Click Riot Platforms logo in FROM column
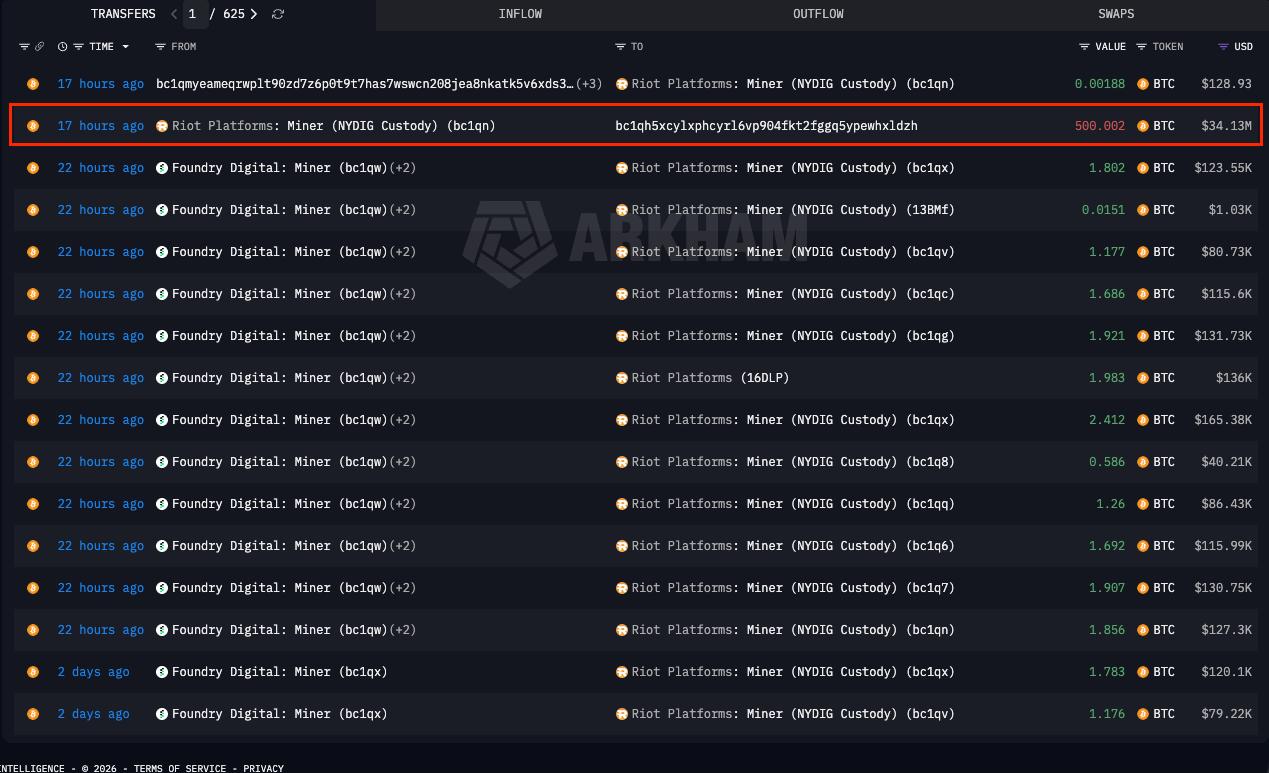This screenshot has width=1269, height=773. click(162, 126)
